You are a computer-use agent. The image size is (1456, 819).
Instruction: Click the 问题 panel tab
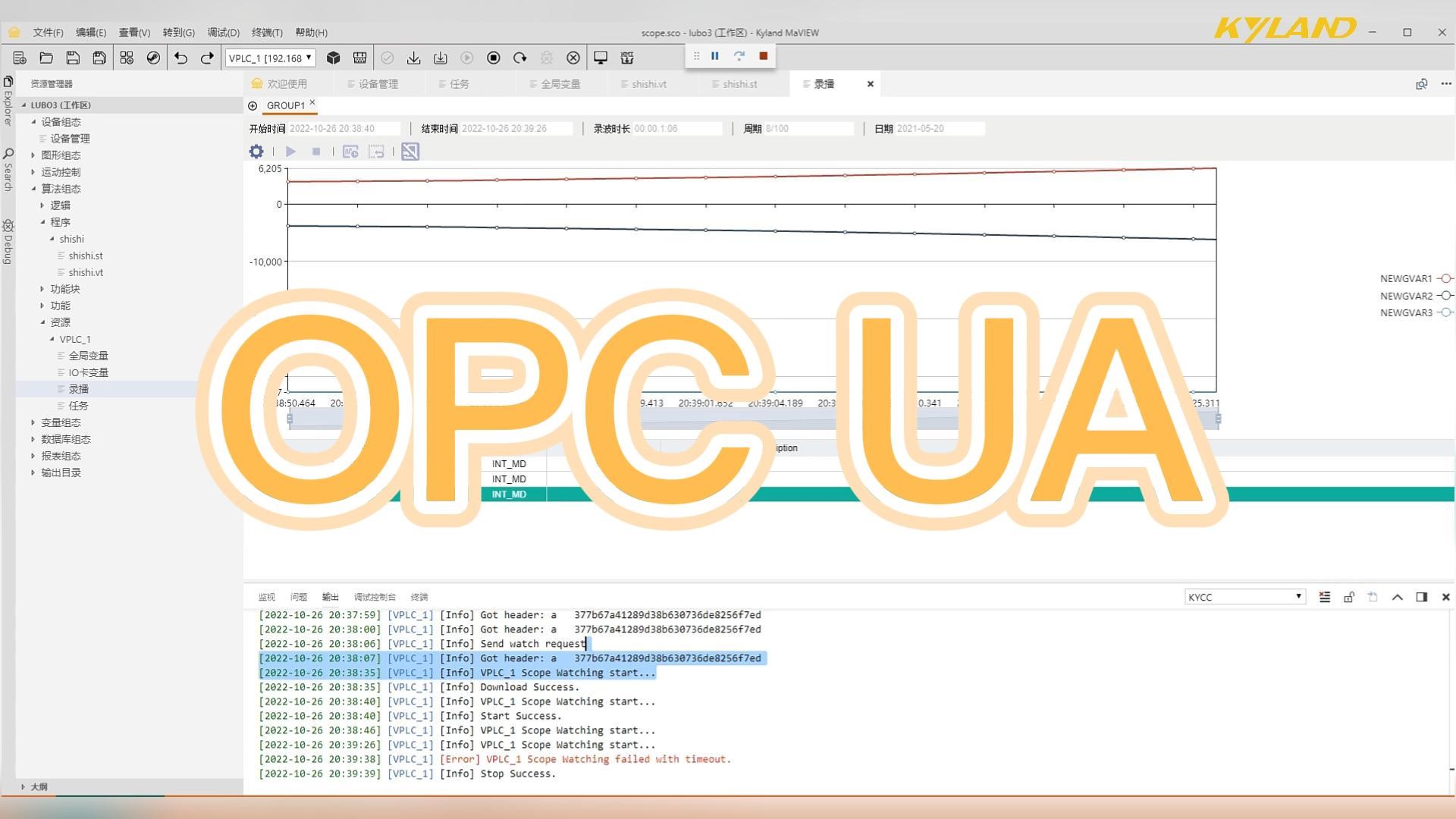[299, 598]
